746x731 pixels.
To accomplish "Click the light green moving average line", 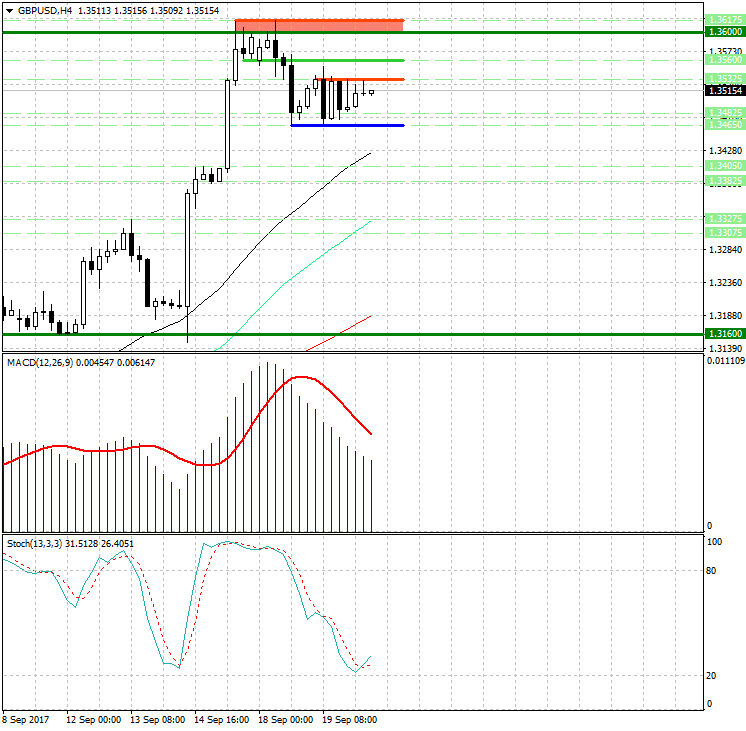I will pos(286,283).
